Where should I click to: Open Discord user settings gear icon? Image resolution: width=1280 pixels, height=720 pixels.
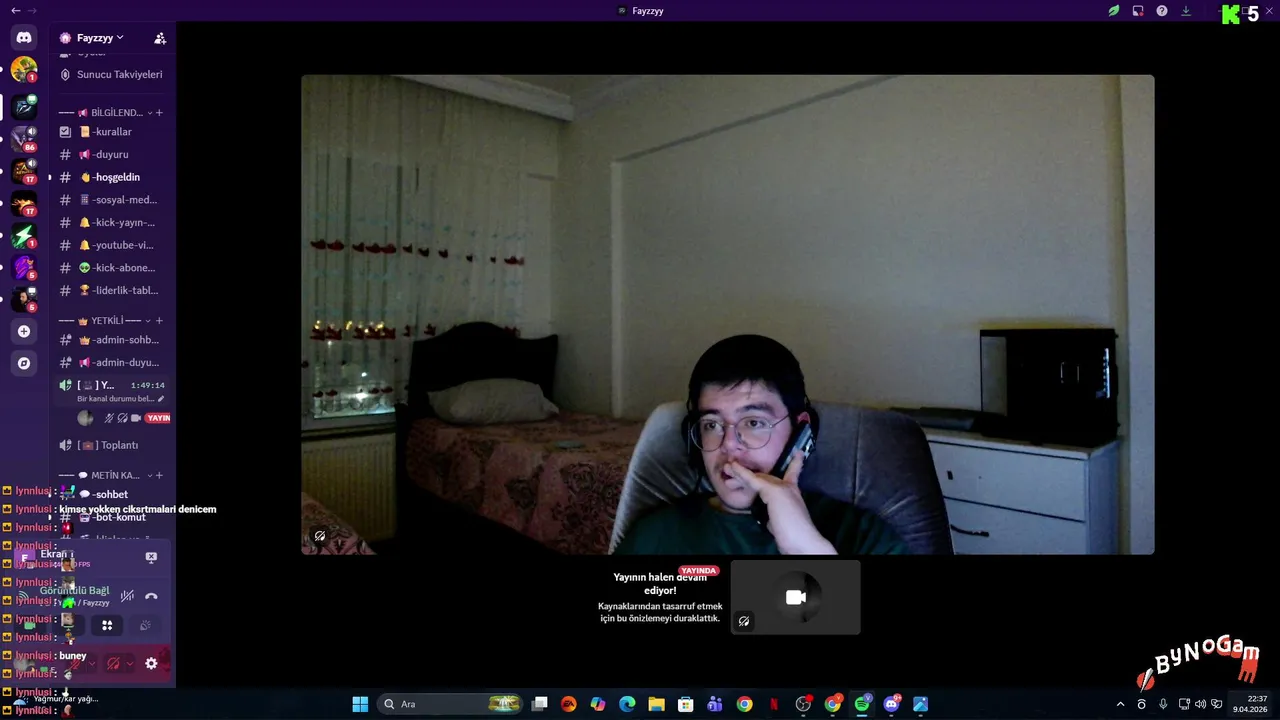click(151, 663)
